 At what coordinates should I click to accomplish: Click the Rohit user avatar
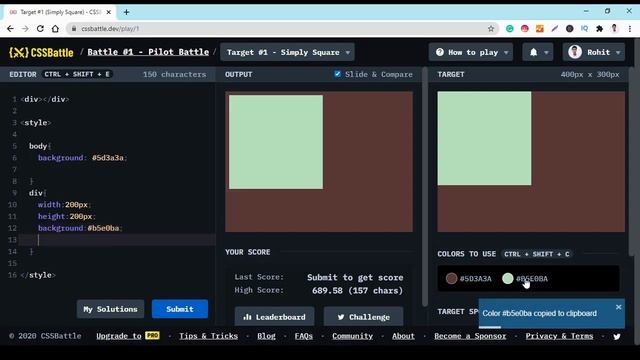coord(575,52)
